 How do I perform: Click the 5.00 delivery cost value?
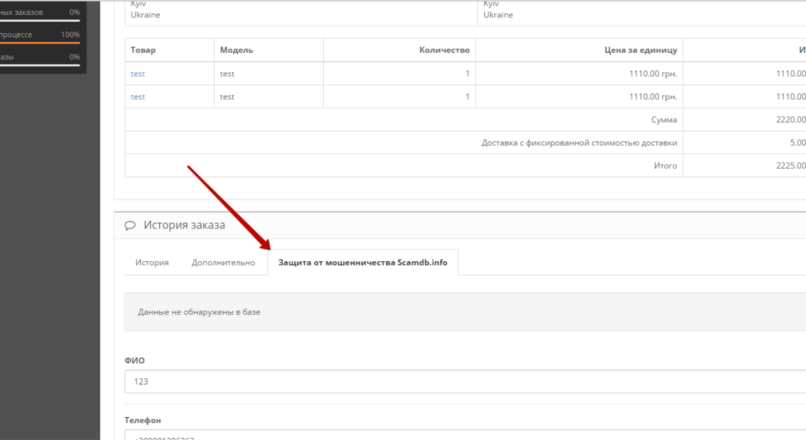point(798,143)
